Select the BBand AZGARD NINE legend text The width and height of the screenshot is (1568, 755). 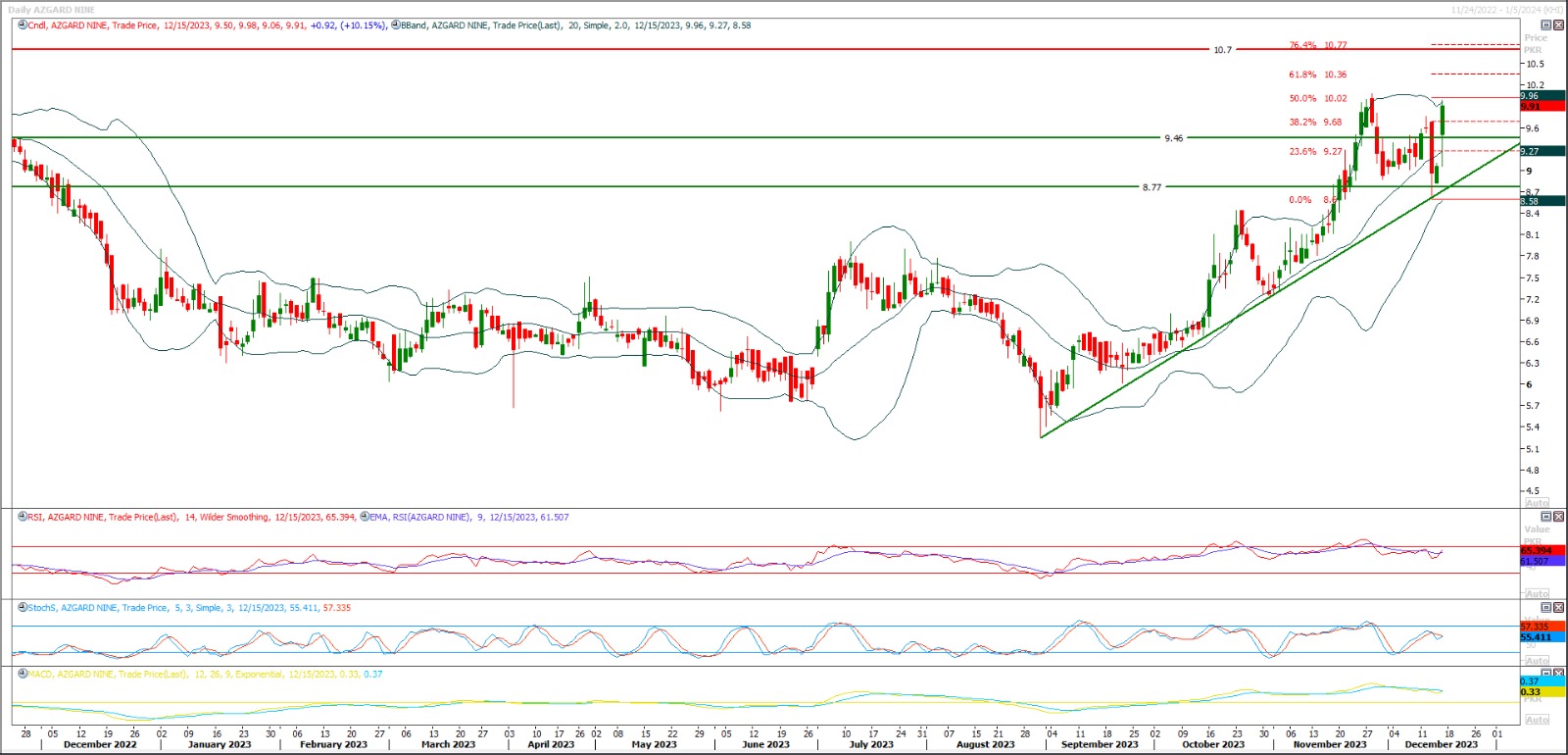(x=575, y=25)
